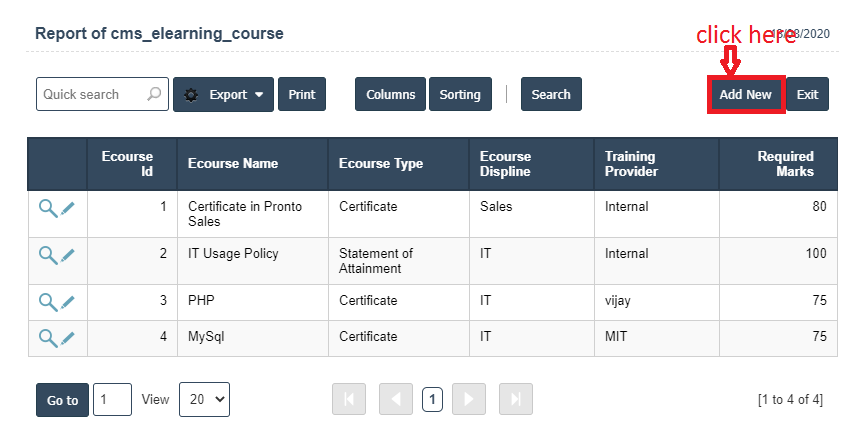Go to first page arrow icon

pos(348,399)
